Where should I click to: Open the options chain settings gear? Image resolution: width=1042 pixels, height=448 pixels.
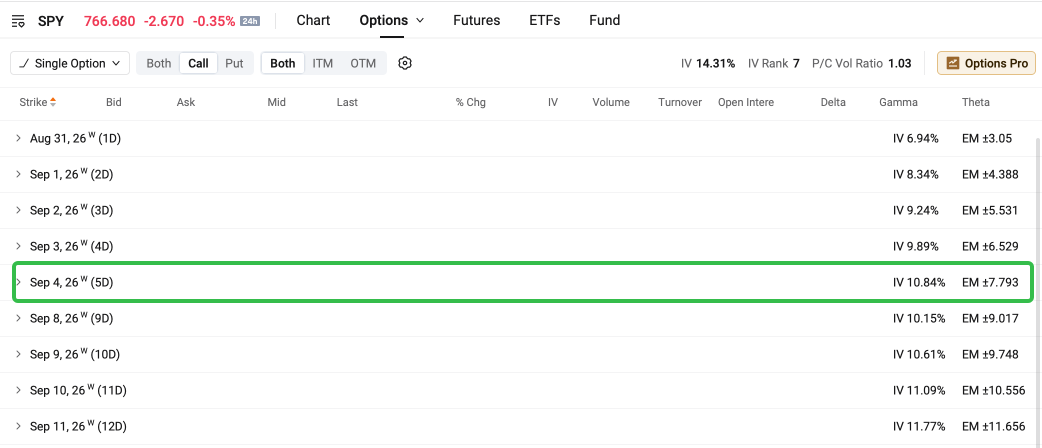(405, 63)
